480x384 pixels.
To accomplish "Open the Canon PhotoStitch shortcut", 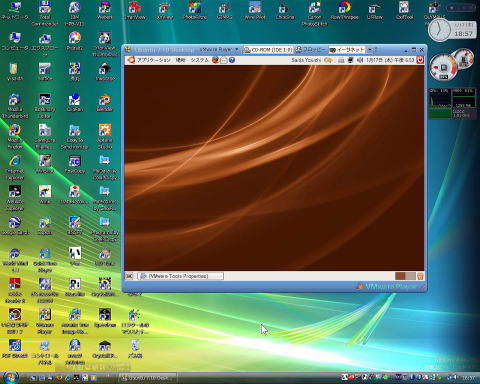I will pyautogui.click(x=314, y=13).
